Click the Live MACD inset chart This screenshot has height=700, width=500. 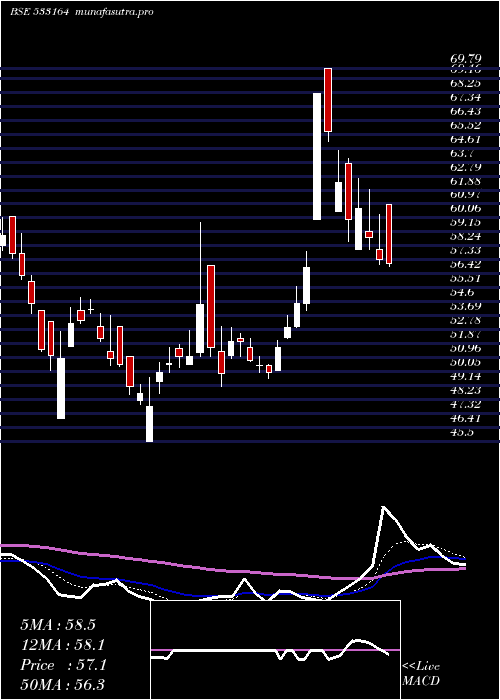275,650
